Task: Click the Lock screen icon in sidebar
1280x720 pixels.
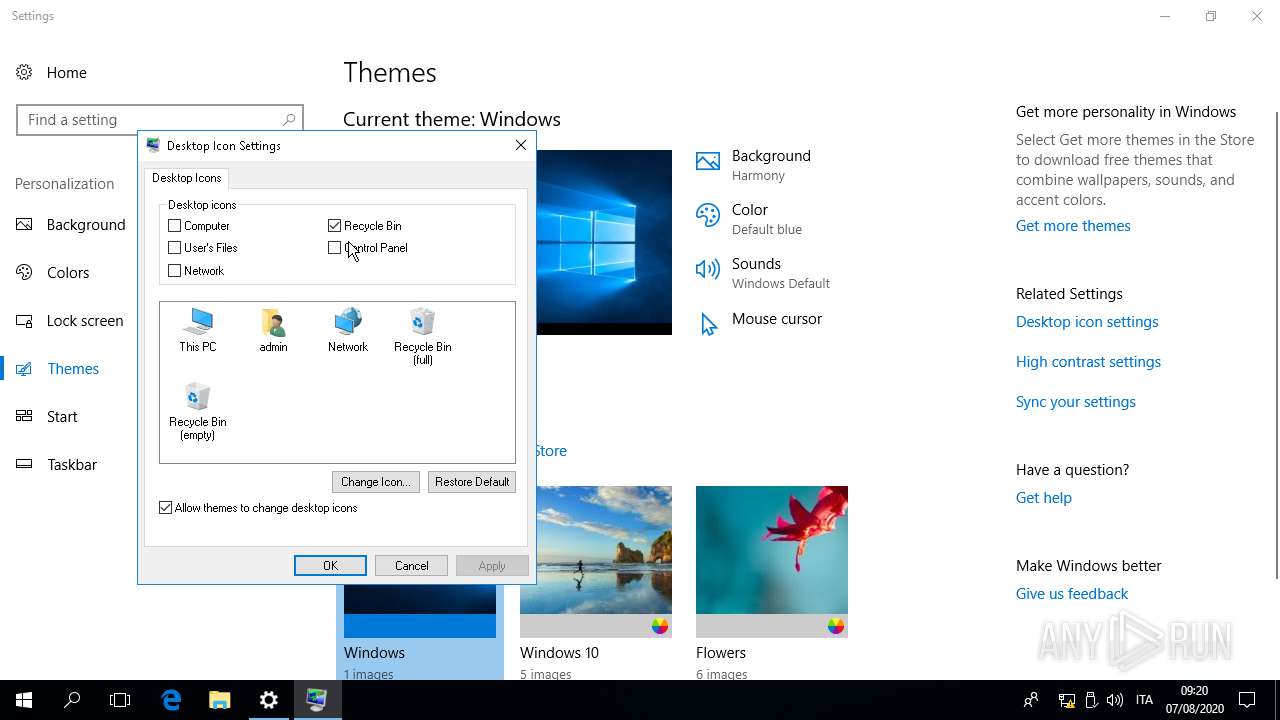Action: 24,320
